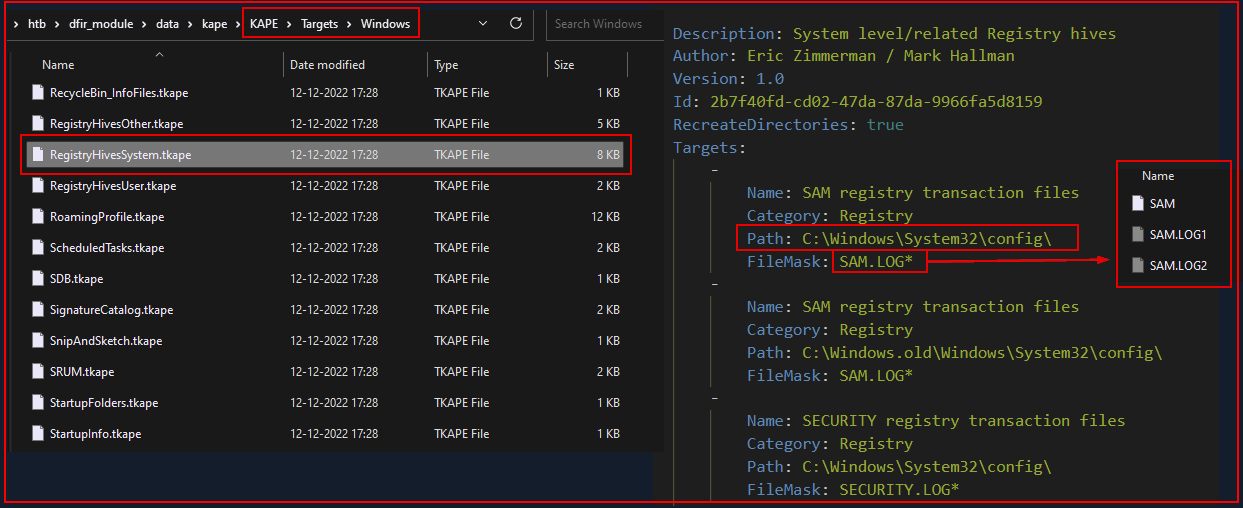This screenshot has width=1243, height=508.
Task: Click the SAM.LOG2 file icon
Action: (x=1137, y=266)
